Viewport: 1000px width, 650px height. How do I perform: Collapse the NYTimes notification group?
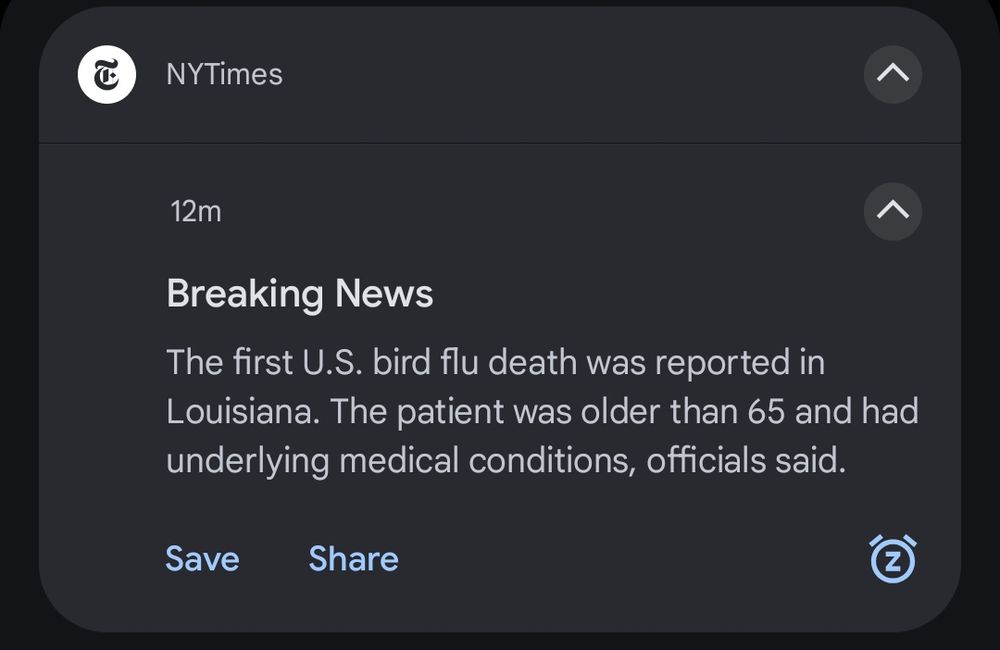pyautogui.click(x=892, y=74)
